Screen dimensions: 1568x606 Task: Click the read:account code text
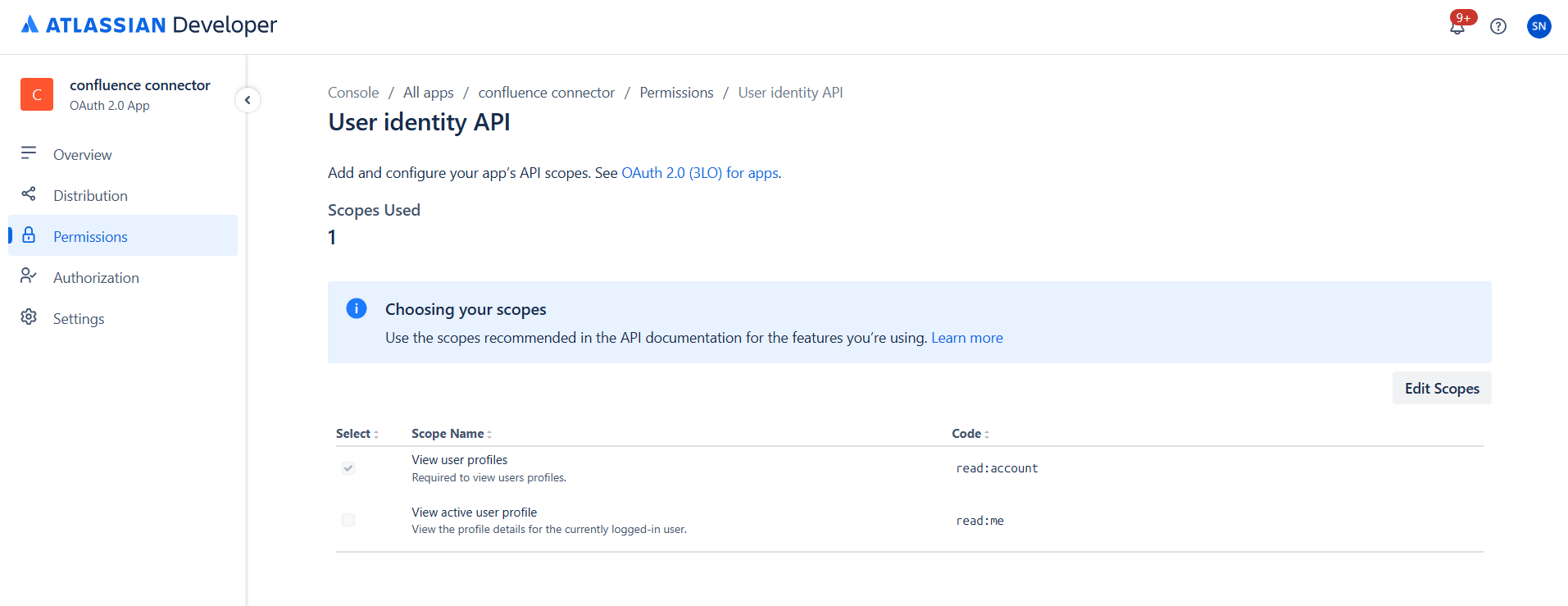tap(997, 468)
